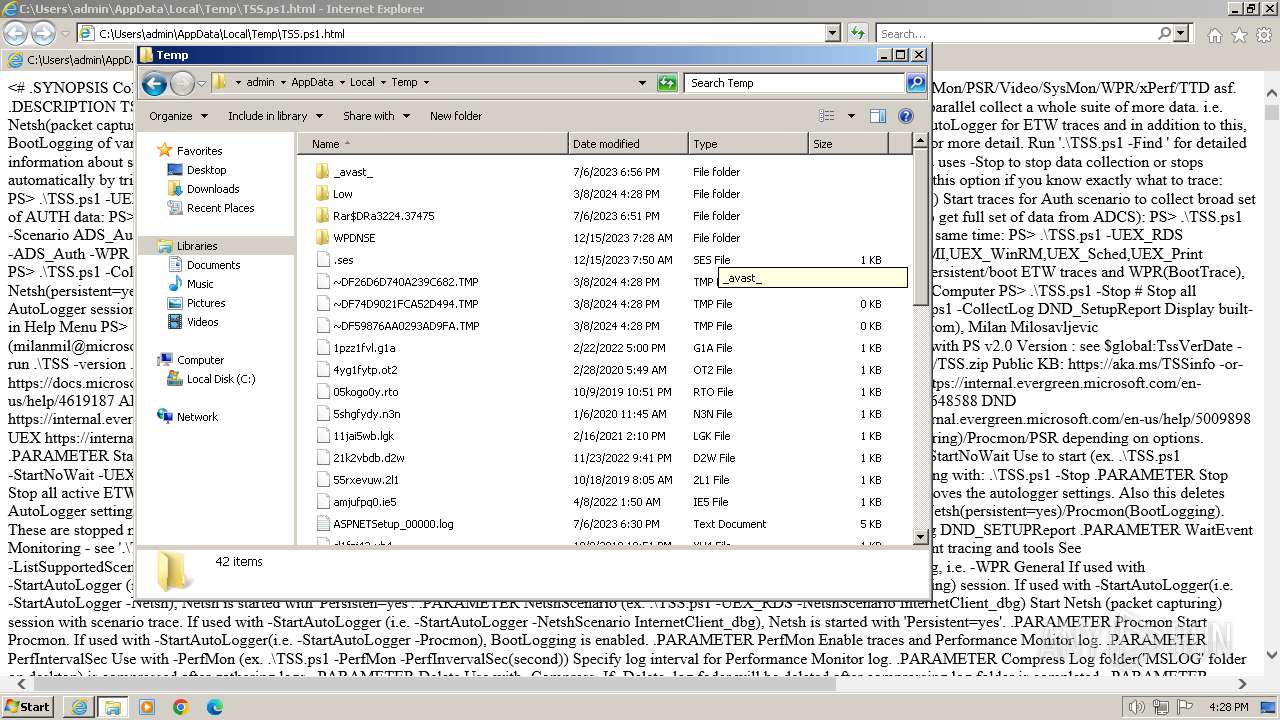Select the _avast_ folder icon
This screenshot has height=720, width=1280.
click(322, 172)
